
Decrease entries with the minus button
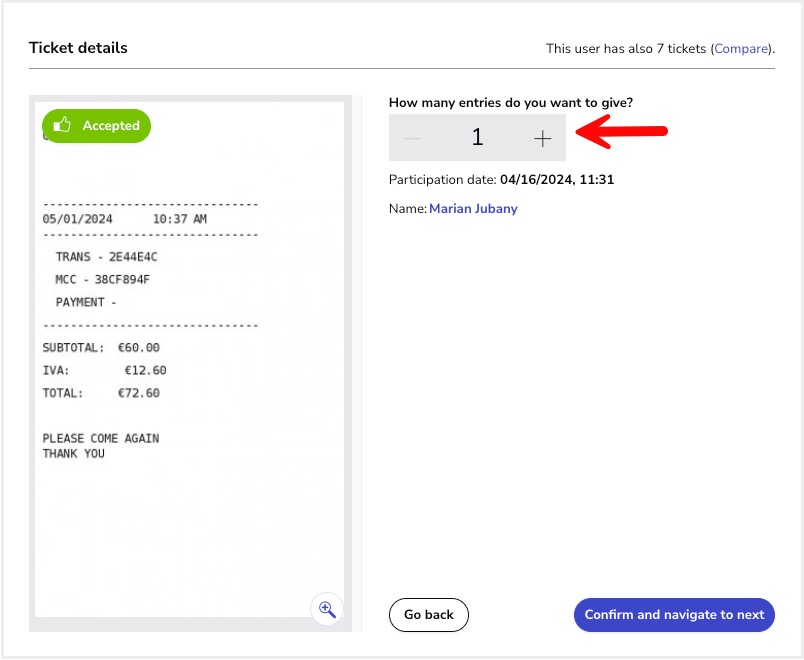pyautogui.click(x=412, y=138)
